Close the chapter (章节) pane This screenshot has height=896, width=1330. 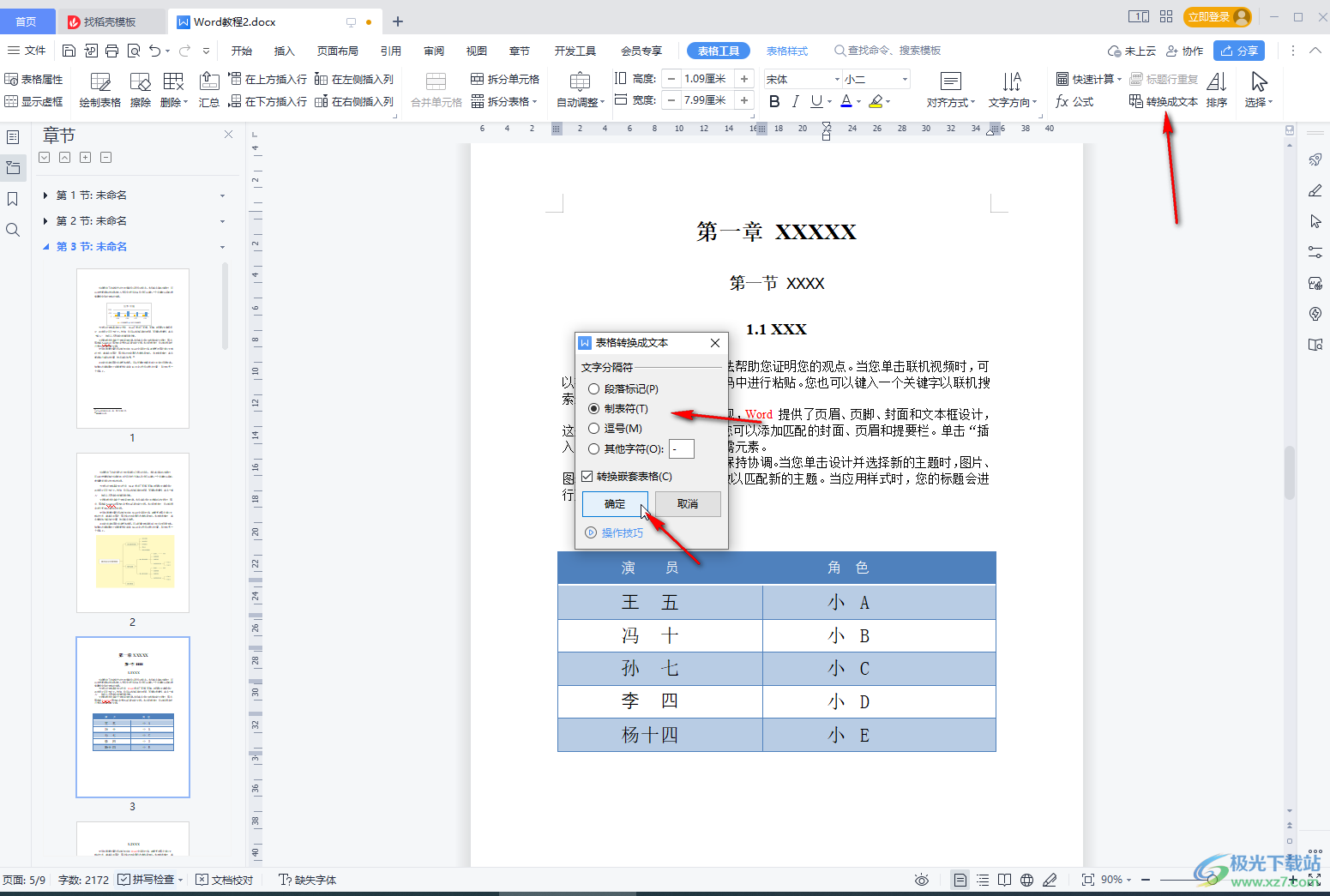228,135
